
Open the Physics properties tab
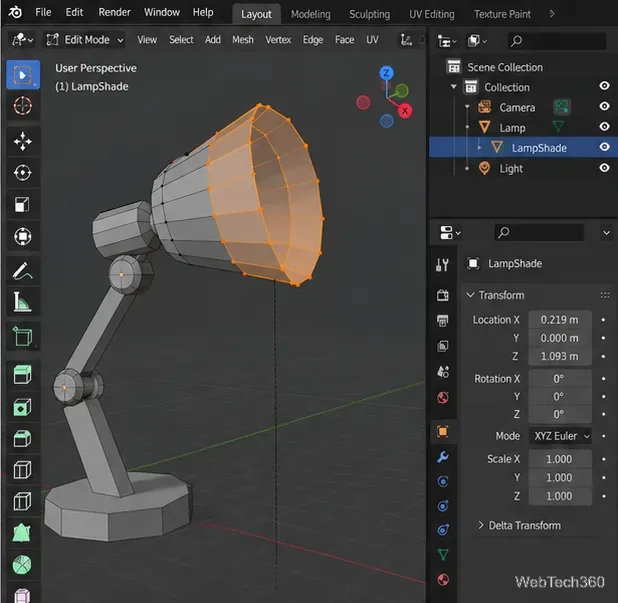point(443,506)
